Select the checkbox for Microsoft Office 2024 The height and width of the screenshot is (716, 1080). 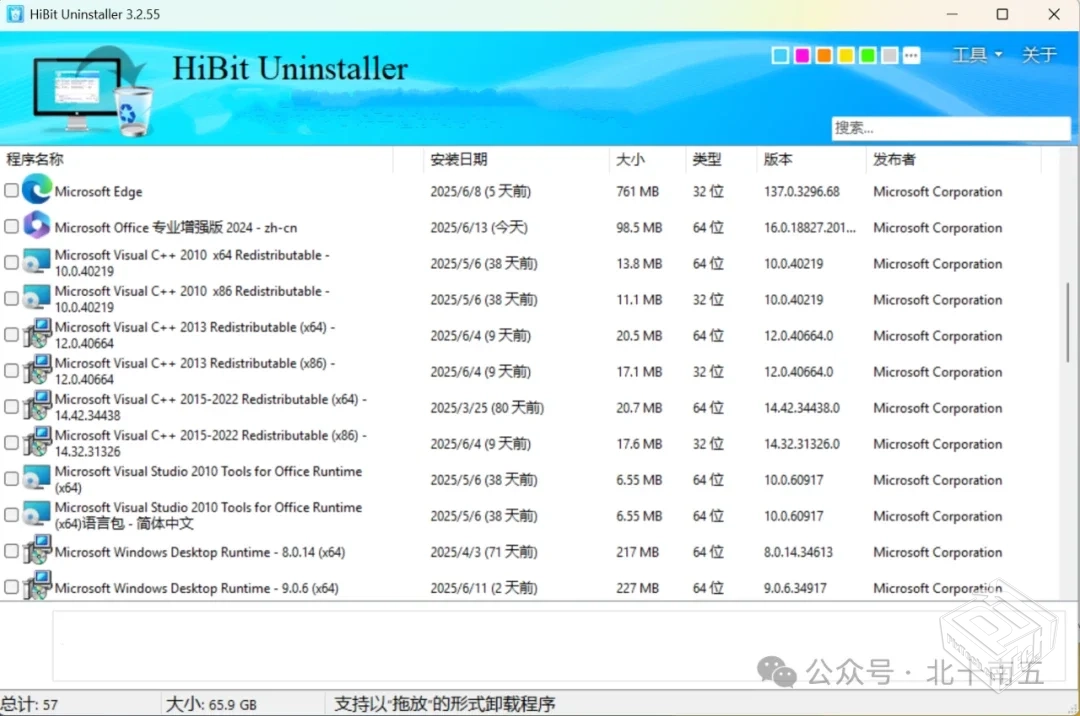11,226
